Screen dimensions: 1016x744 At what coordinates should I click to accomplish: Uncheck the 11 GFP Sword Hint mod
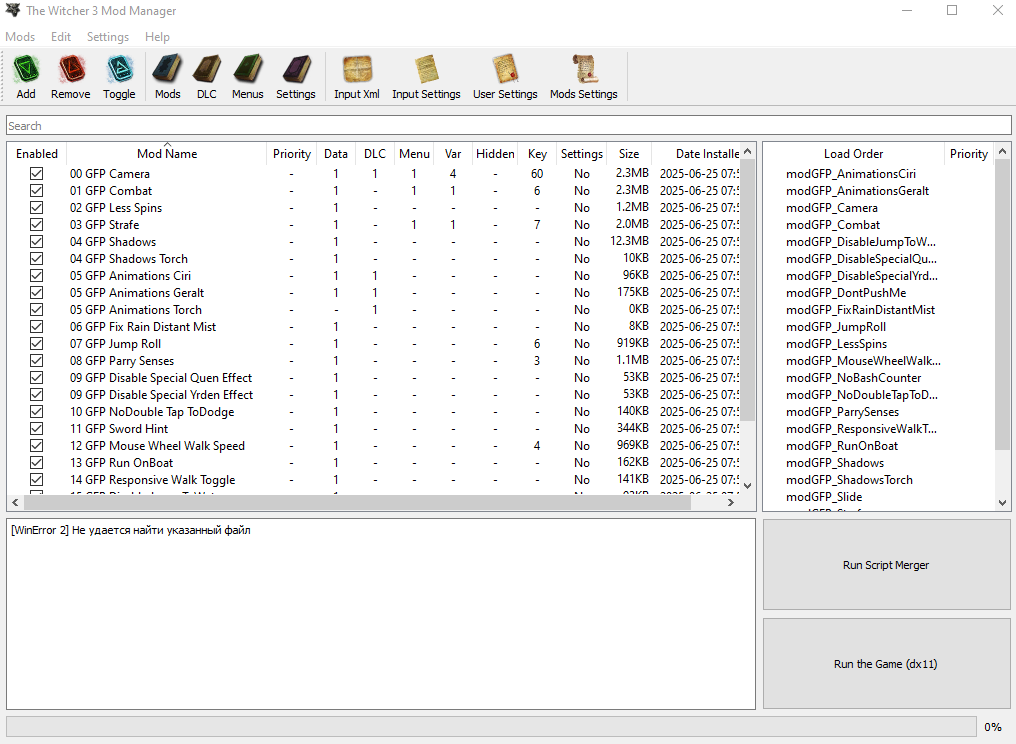pos(36,428)
